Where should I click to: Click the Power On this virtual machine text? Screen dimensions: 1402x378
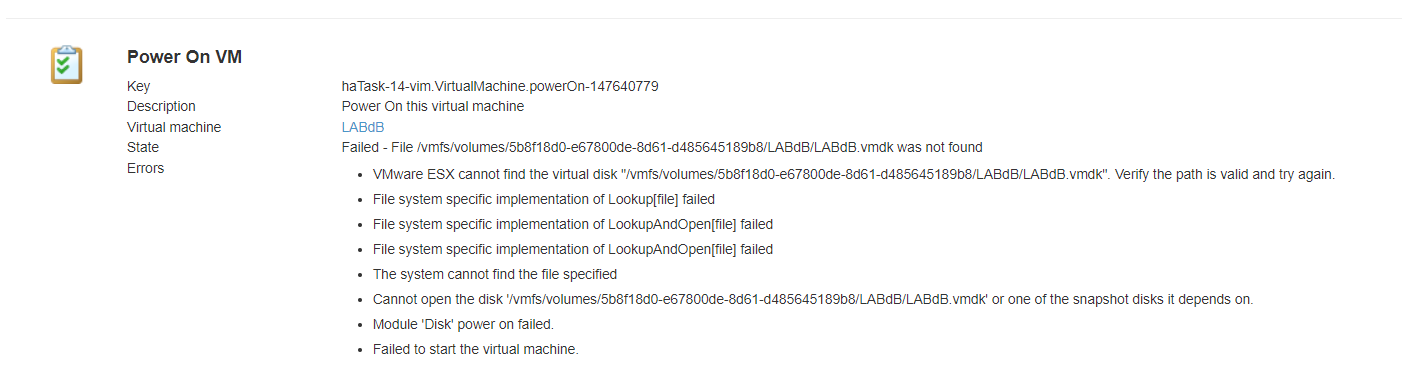433,106
